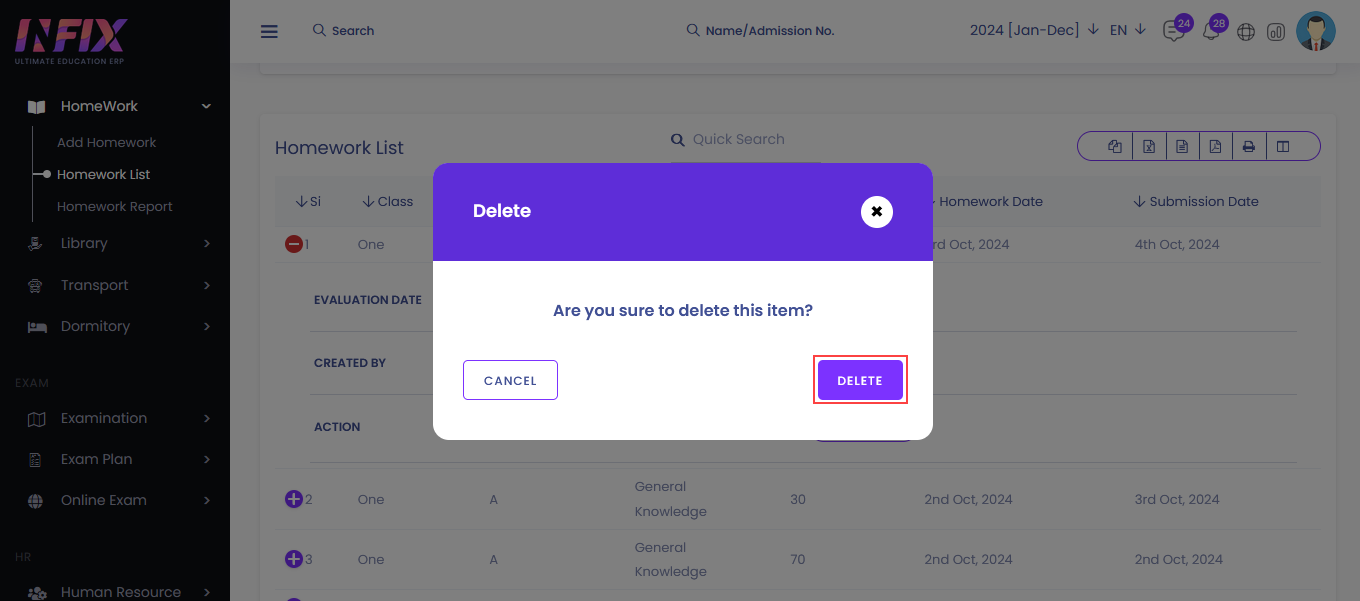Click the Name/Admission No. search field
The height and width of the screenshot is (601, 1360).
coord(760,31)
